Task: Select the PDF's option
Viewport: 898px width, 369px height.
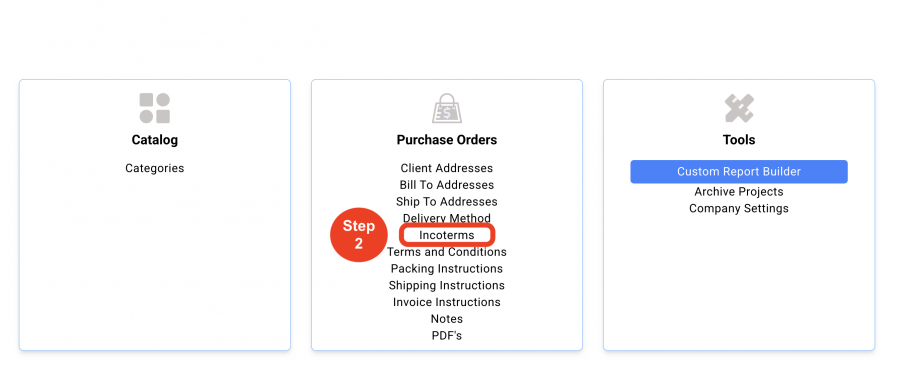Action: coord(447,335)
